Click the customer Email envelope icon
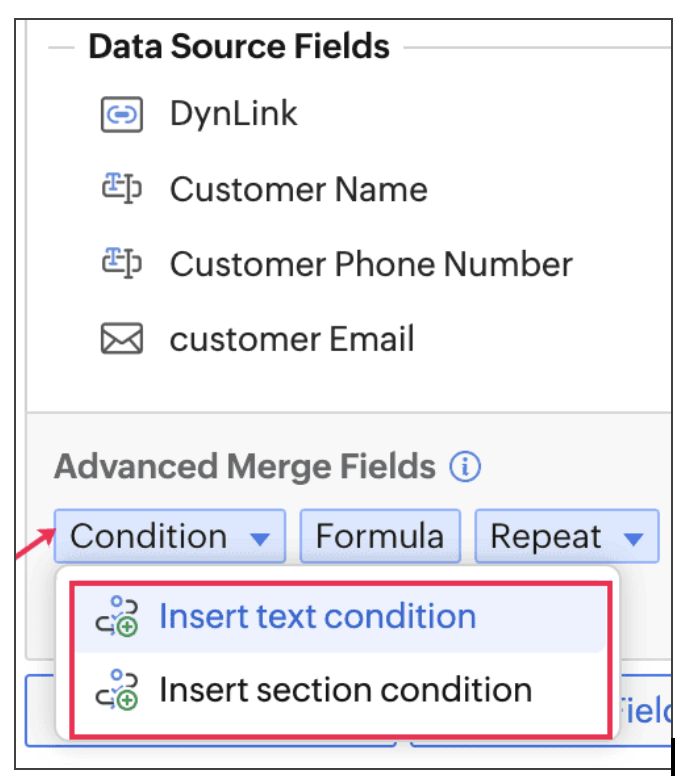Image resolution: width=686 pixels, height=782 pixels. click(x=122, y=339)
